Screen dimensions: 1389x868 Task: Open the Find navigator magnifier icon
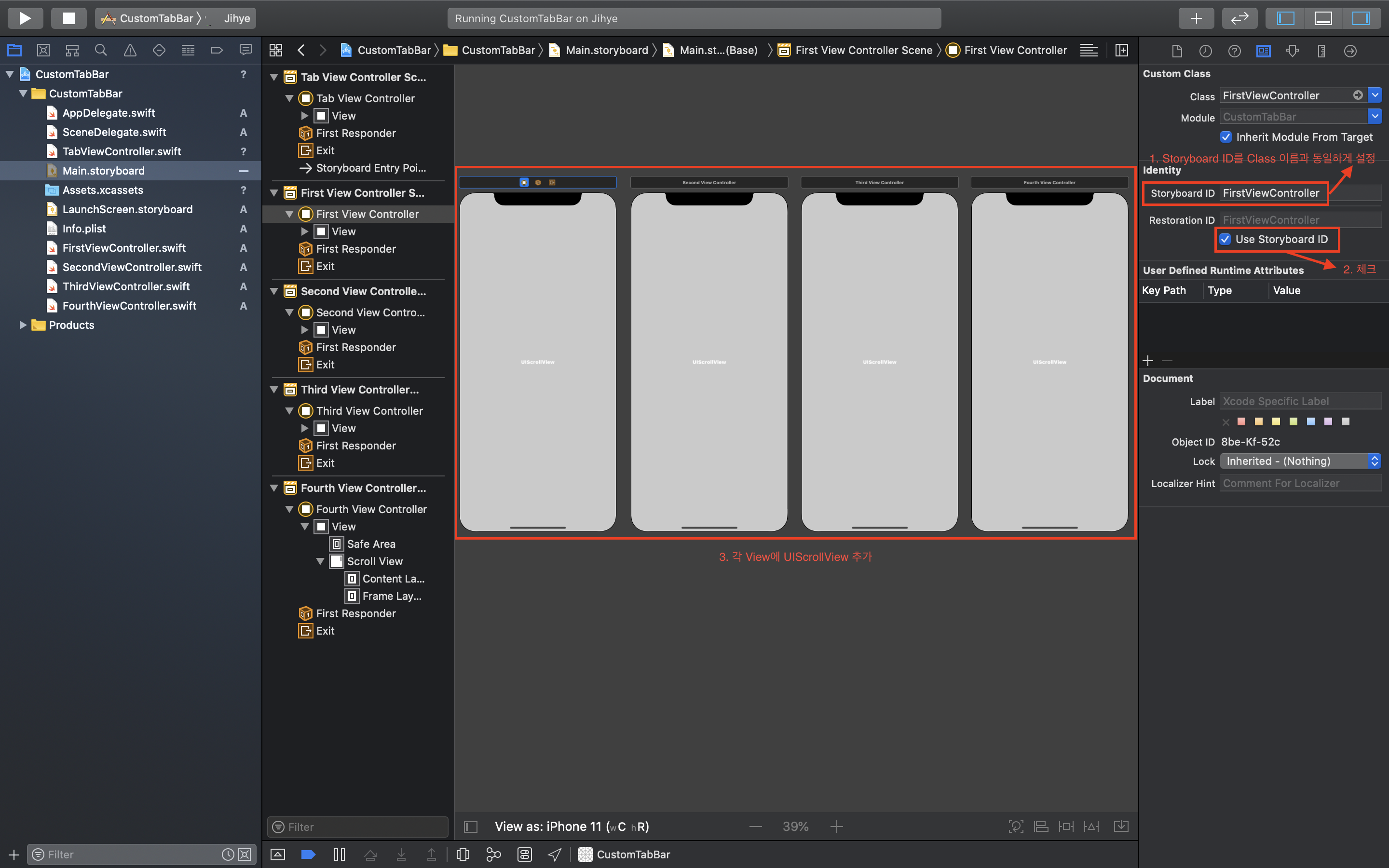click(x=101, y=51)
